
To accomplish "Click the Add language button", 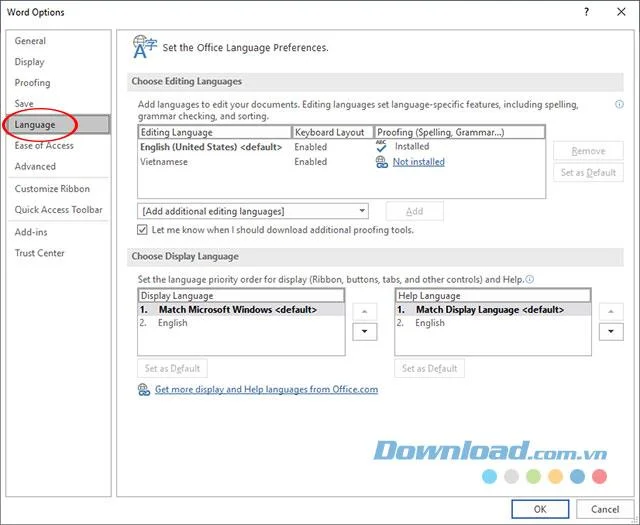I will pos(415,211).
